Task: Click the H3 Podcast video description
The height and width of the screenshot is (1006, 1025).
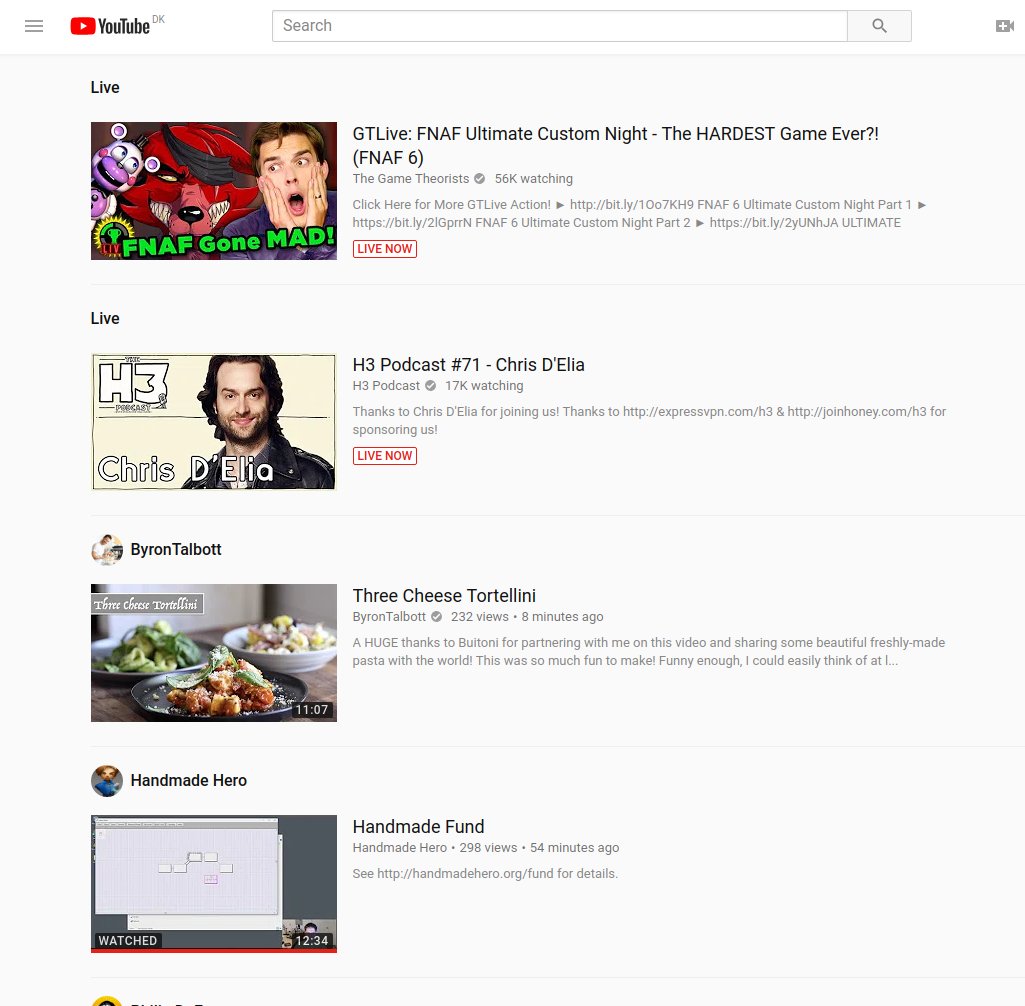Action: (x=649, y=420)
